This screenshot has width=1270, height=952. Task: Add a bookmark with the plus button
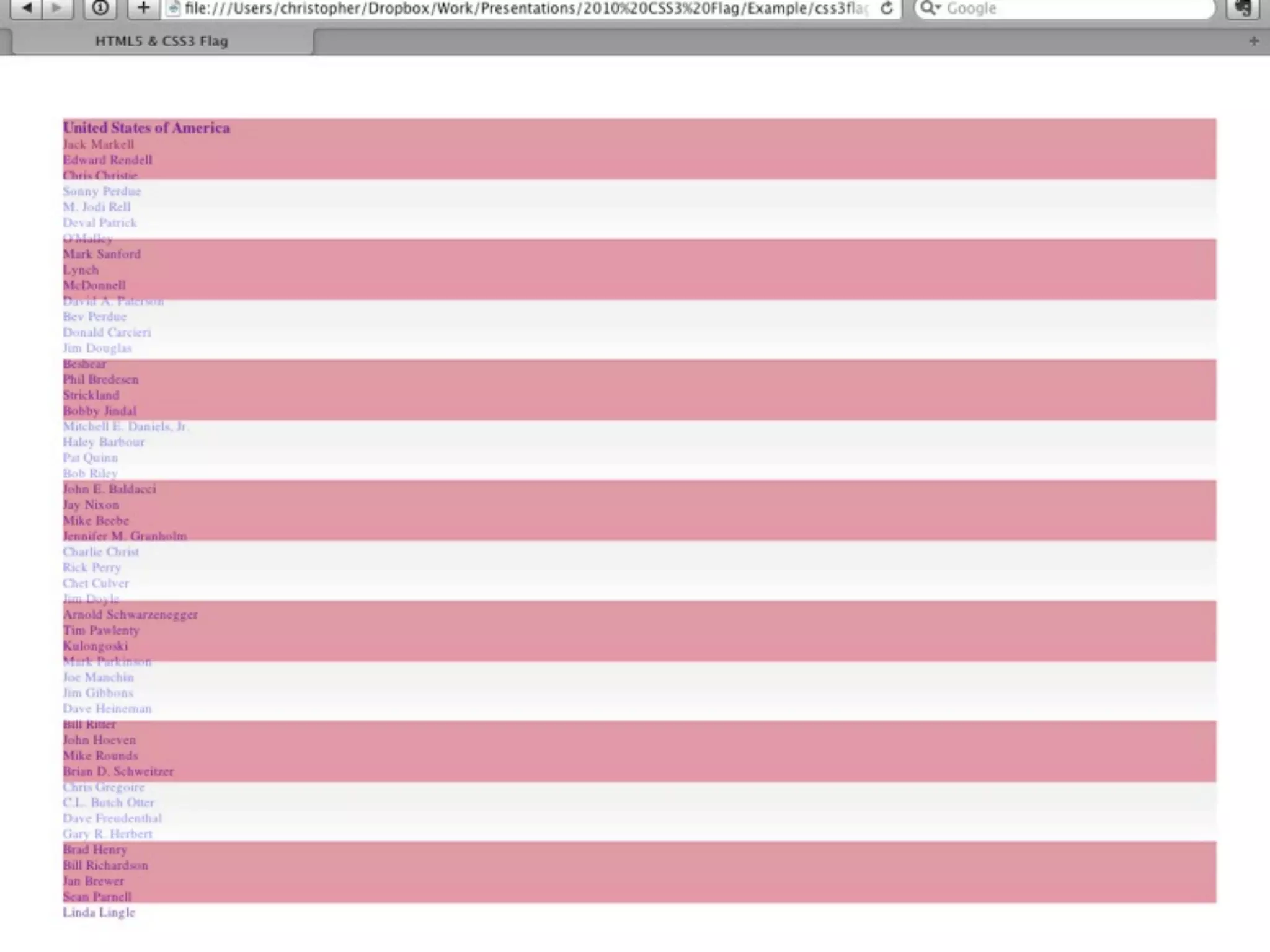tap(143, 7)
